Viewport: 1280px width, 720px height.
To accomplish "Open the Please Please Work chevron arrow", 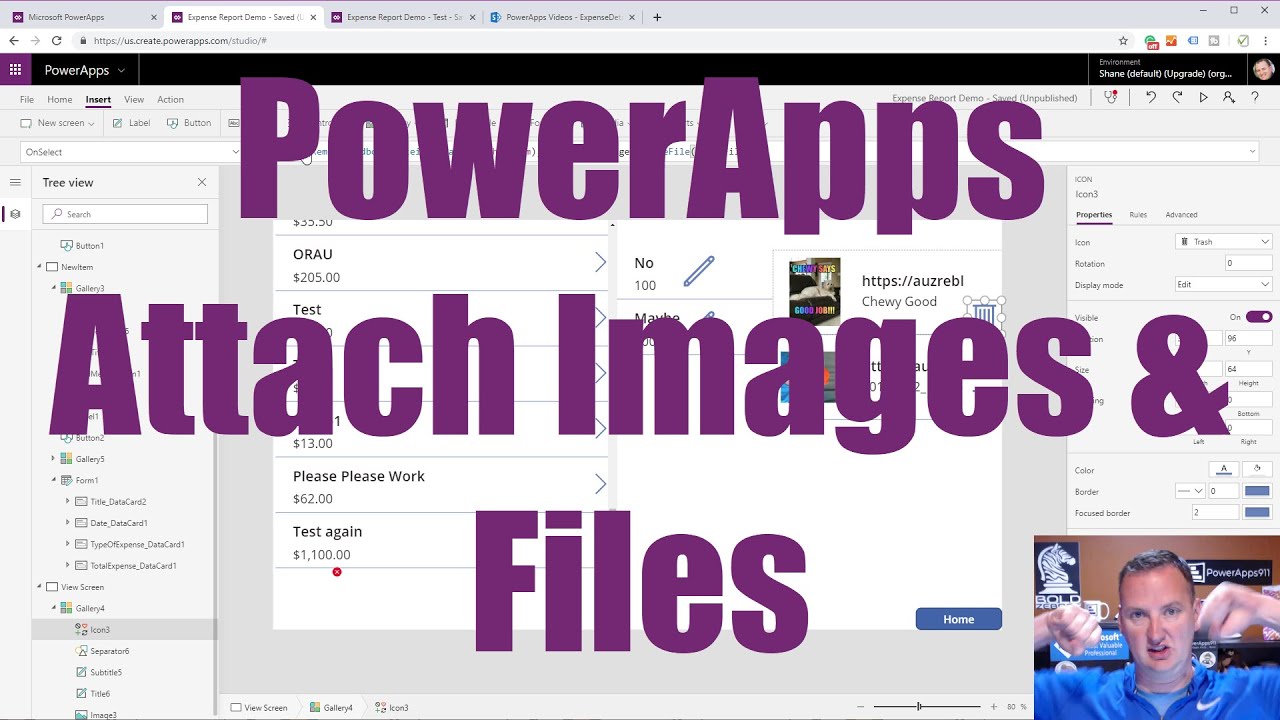I will [600, 484].
